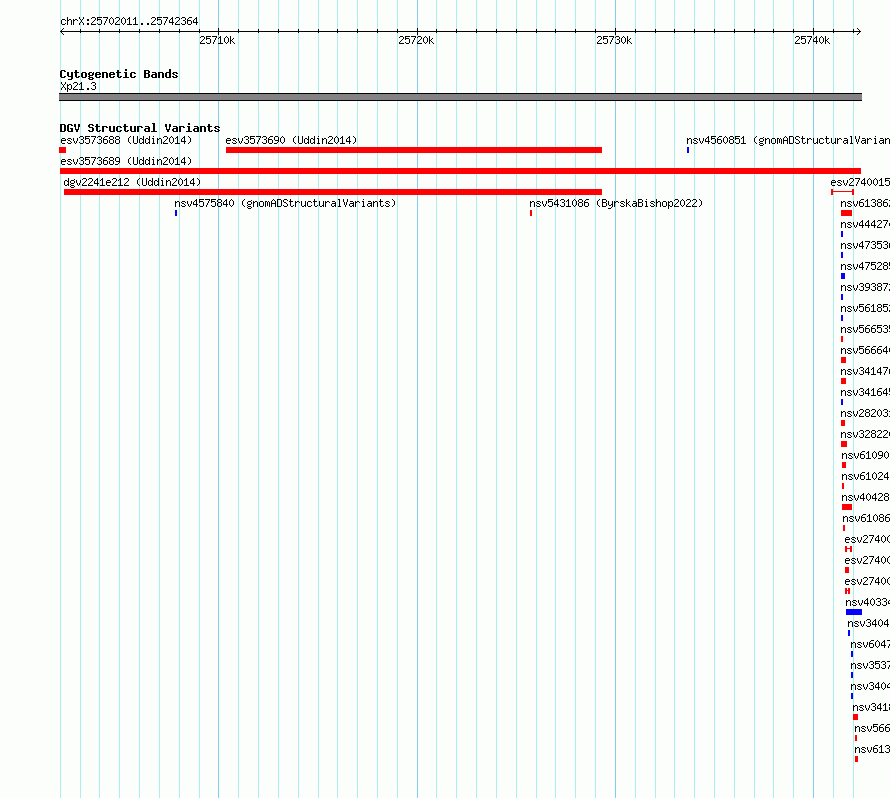Select the gray Xp21.3 cytoband bar
This screenshot has height=798, width=890.
click(460, 97)
